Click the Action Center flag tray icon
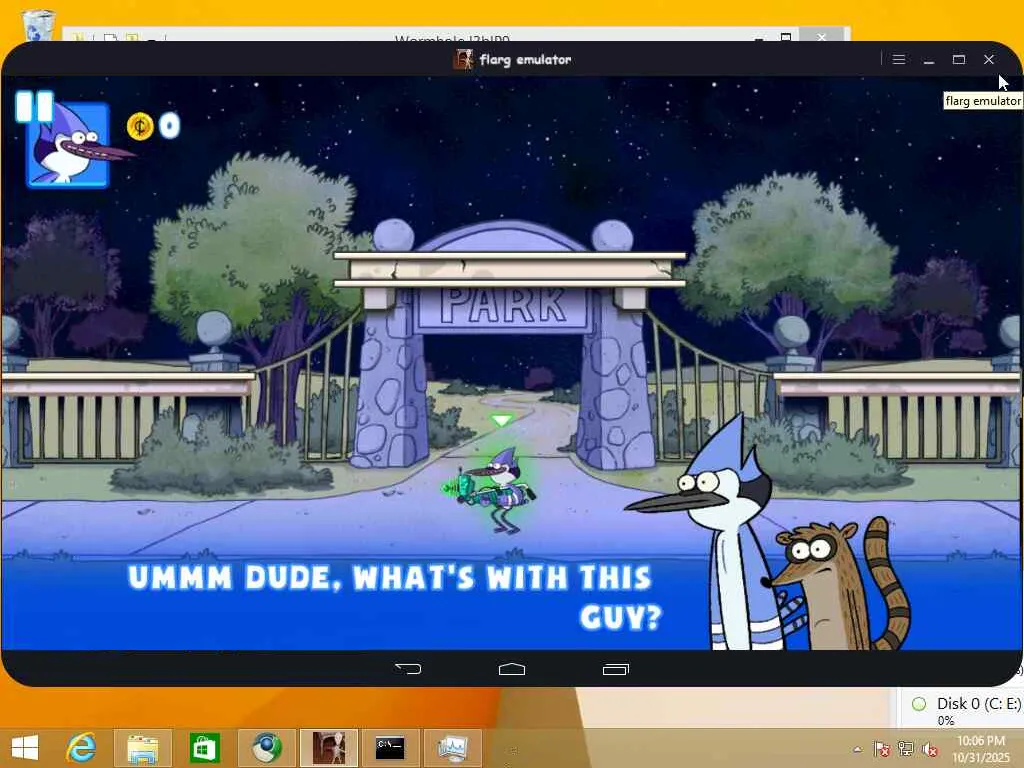1024x768 pixels. click(881, 749)
